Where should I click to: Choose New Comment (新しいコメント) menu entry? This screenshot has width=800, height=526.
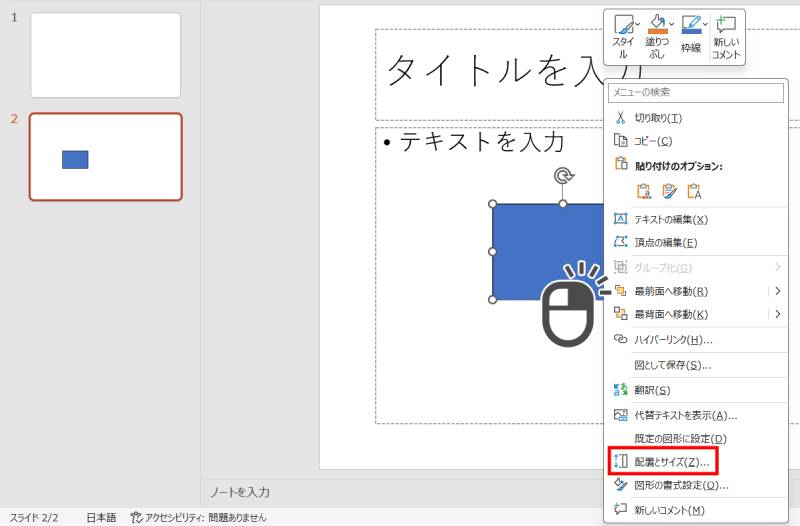[x=696, y=510]
